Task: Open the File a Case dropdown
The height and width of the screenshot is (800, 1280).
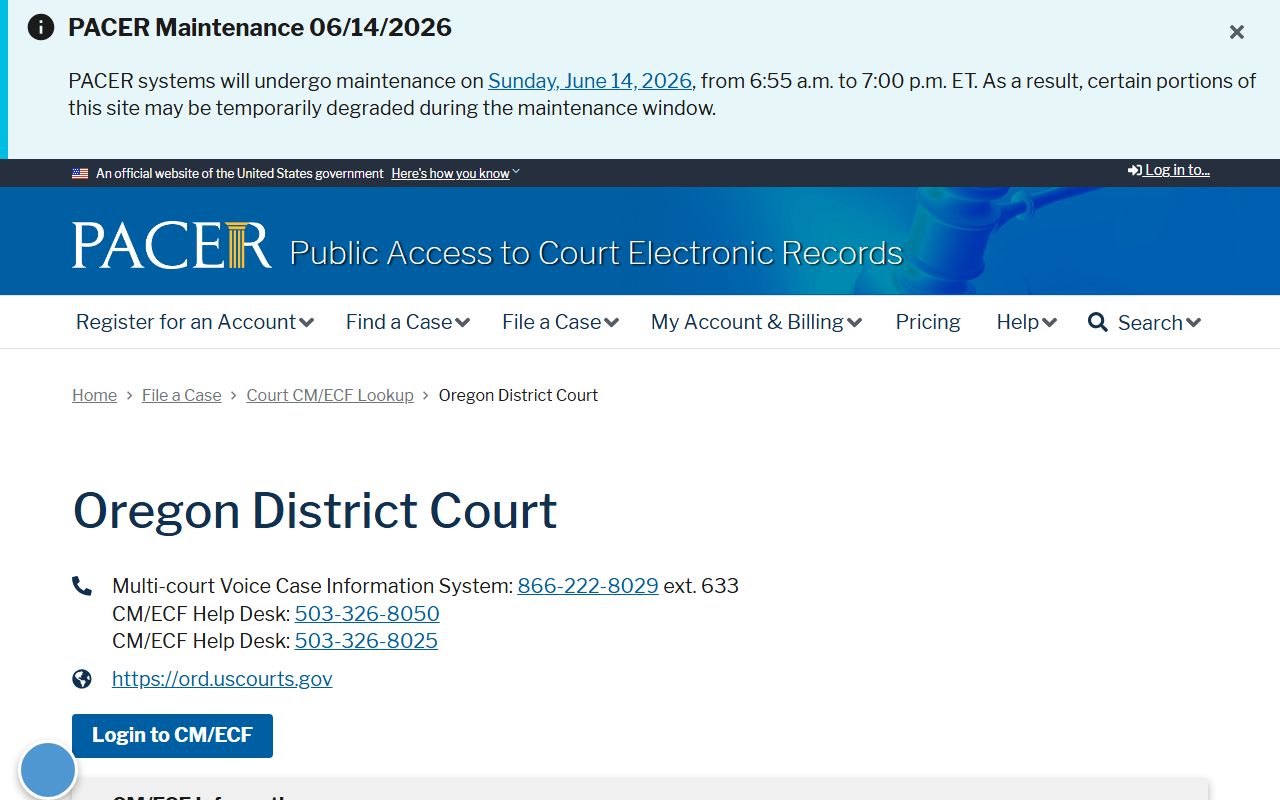Action: (561, 322)
